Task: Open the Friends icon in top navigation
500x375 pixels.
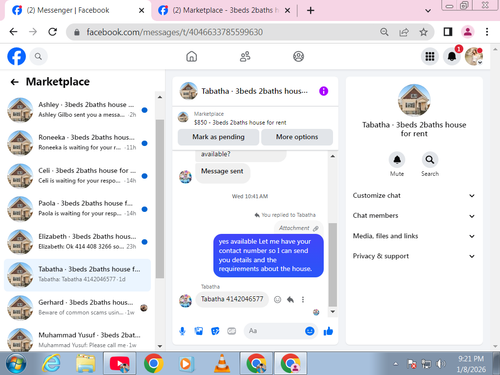Action: click(x=245, y=56)
